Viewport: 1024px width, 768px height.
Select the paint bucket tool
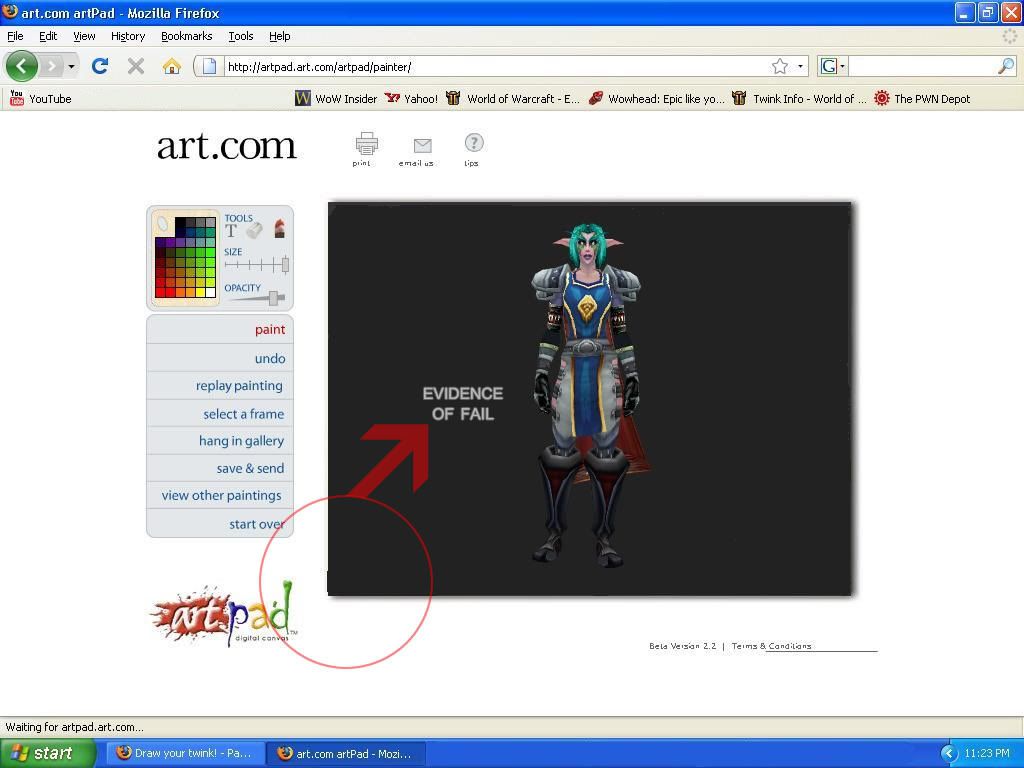pyautogui.click(x=255, y=231)
